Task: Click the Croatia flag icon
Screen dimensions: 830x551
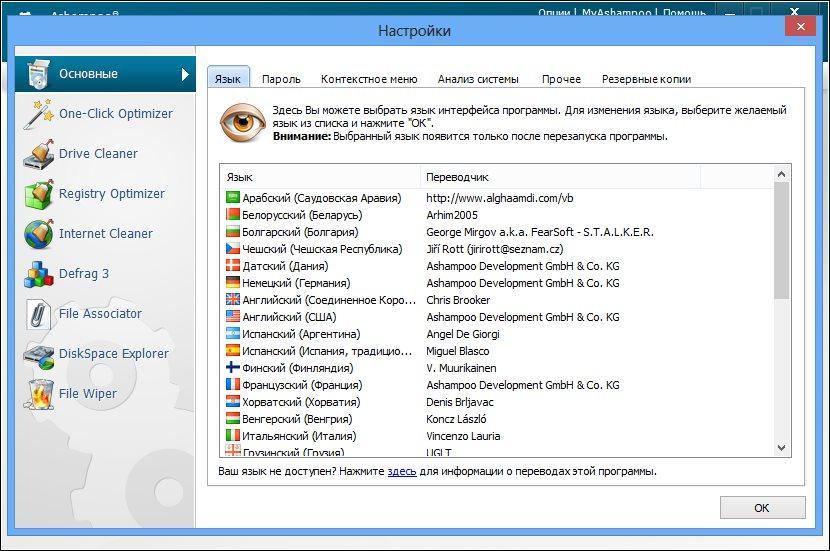Action: coord(233,401)
